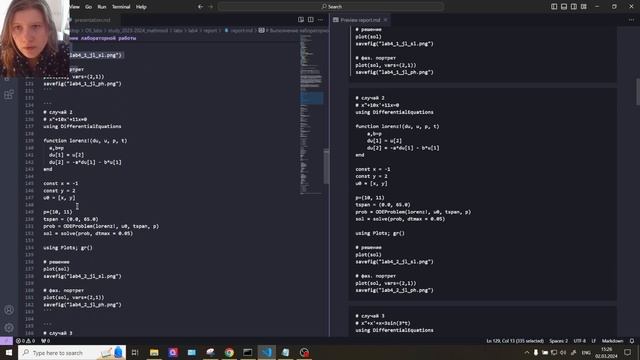
Task: Switch to the presentation.md tab
Action: point(93,20)
